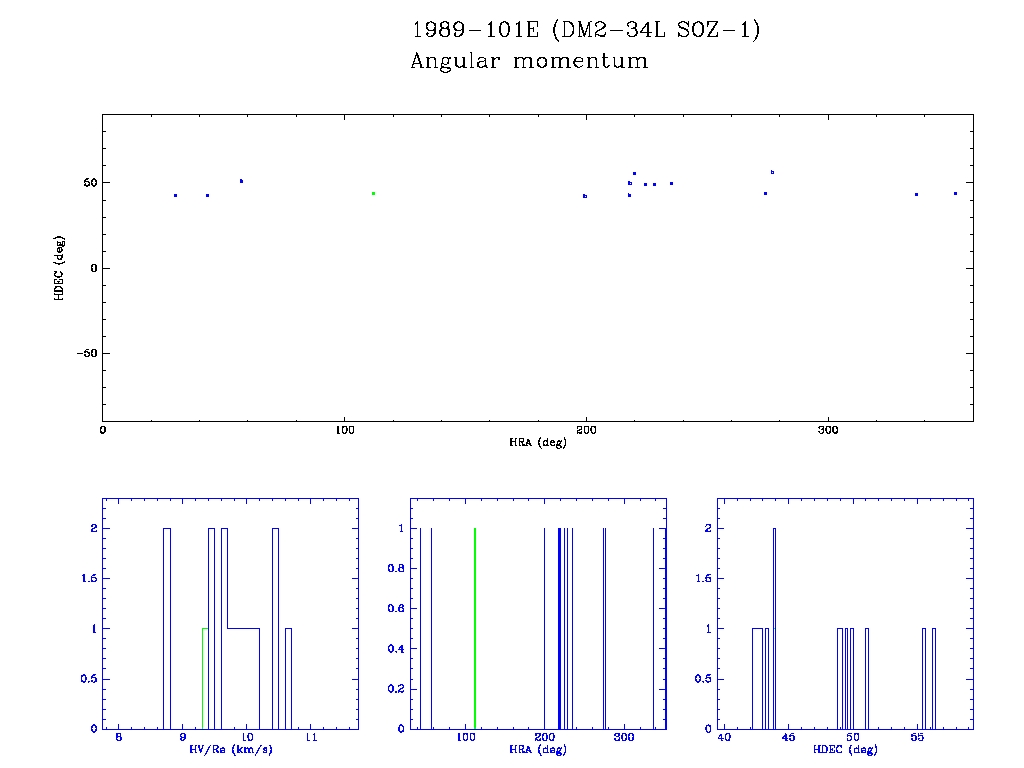Select the rightmost bar in HDEC histogram
1024x768 pixels.
click(934, 678)
